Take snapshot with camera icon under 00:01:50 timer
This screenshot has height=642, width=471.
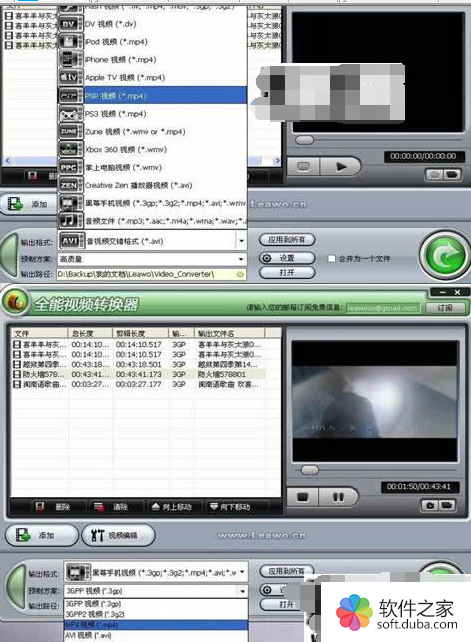coord(430,505)
